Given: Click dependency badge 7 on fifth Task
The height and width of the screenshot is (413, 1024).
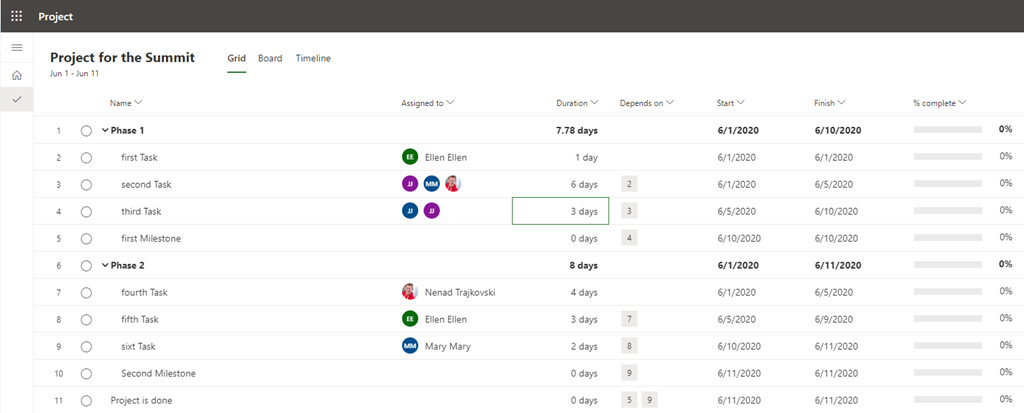Looking at the screenshot, I should tap(629, 319).
